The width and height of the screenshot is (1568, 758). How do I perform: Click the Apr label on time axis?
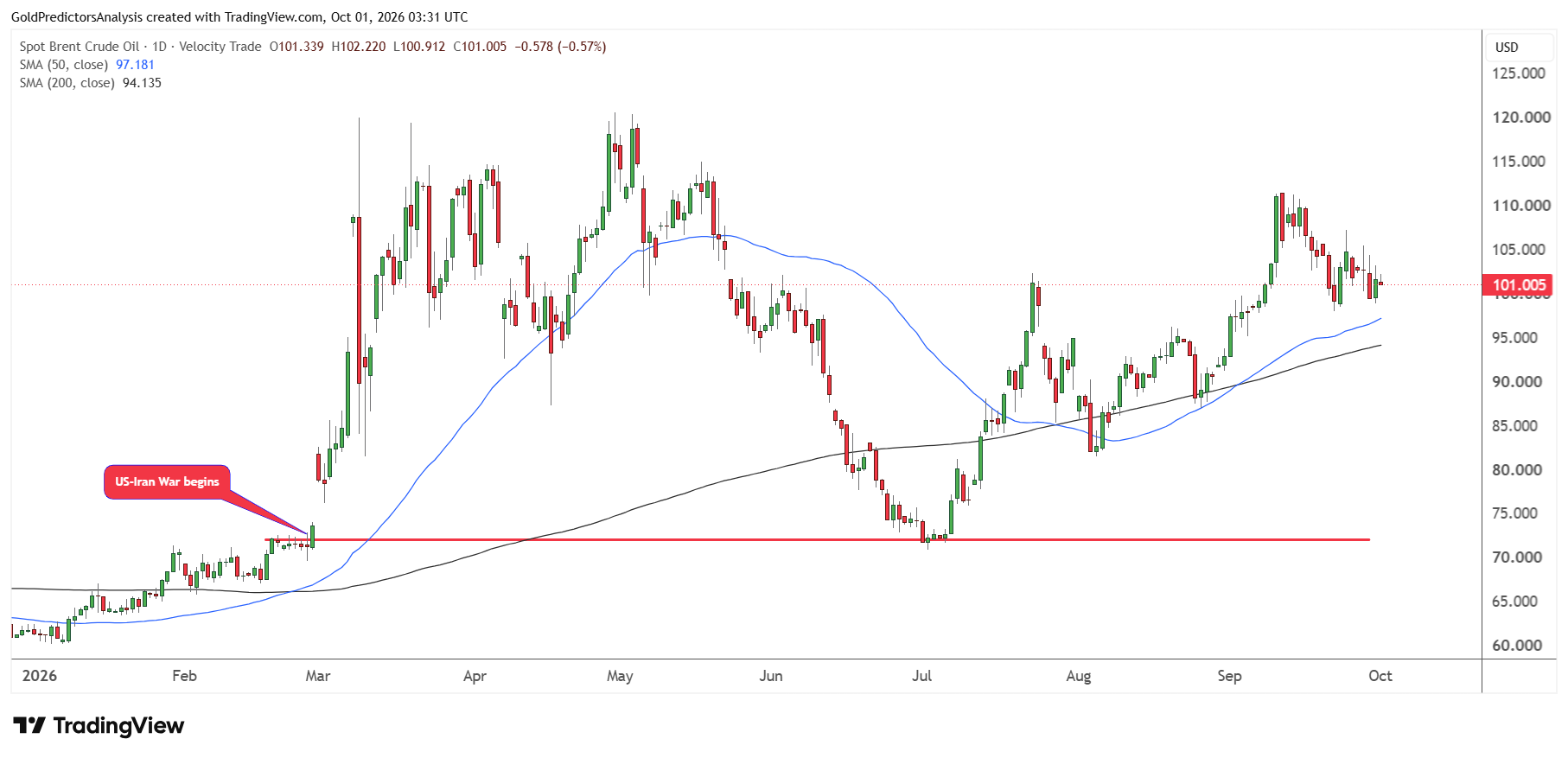[475, 676]
